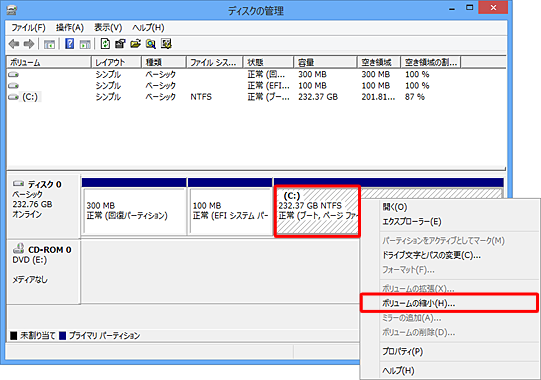Select the (C:) 232.37 GB NTFS partition block

pos(317,211)
